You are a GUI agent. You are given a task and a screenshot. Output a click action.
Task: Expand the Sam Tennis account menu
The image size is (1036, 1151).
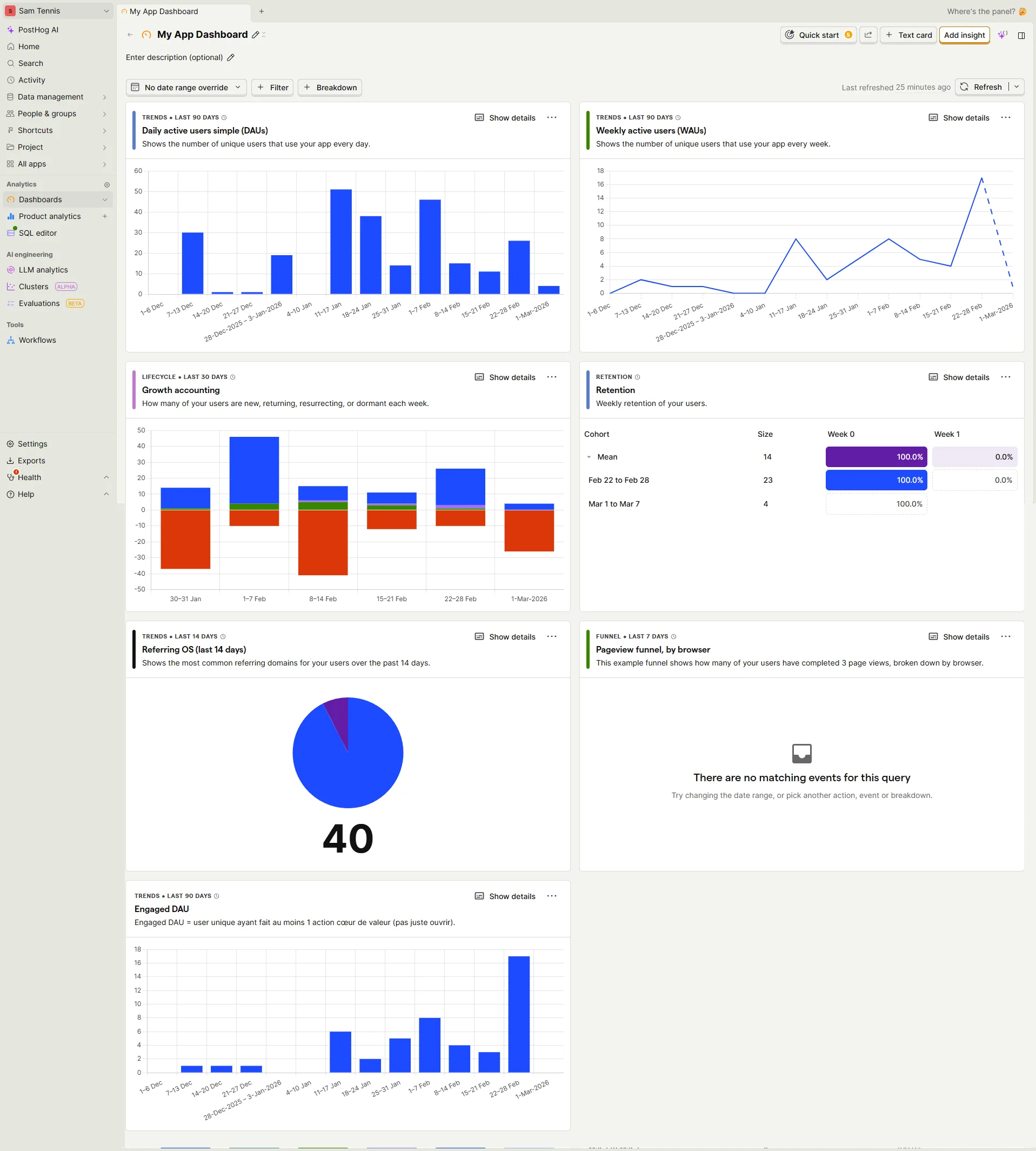[57, 10]
